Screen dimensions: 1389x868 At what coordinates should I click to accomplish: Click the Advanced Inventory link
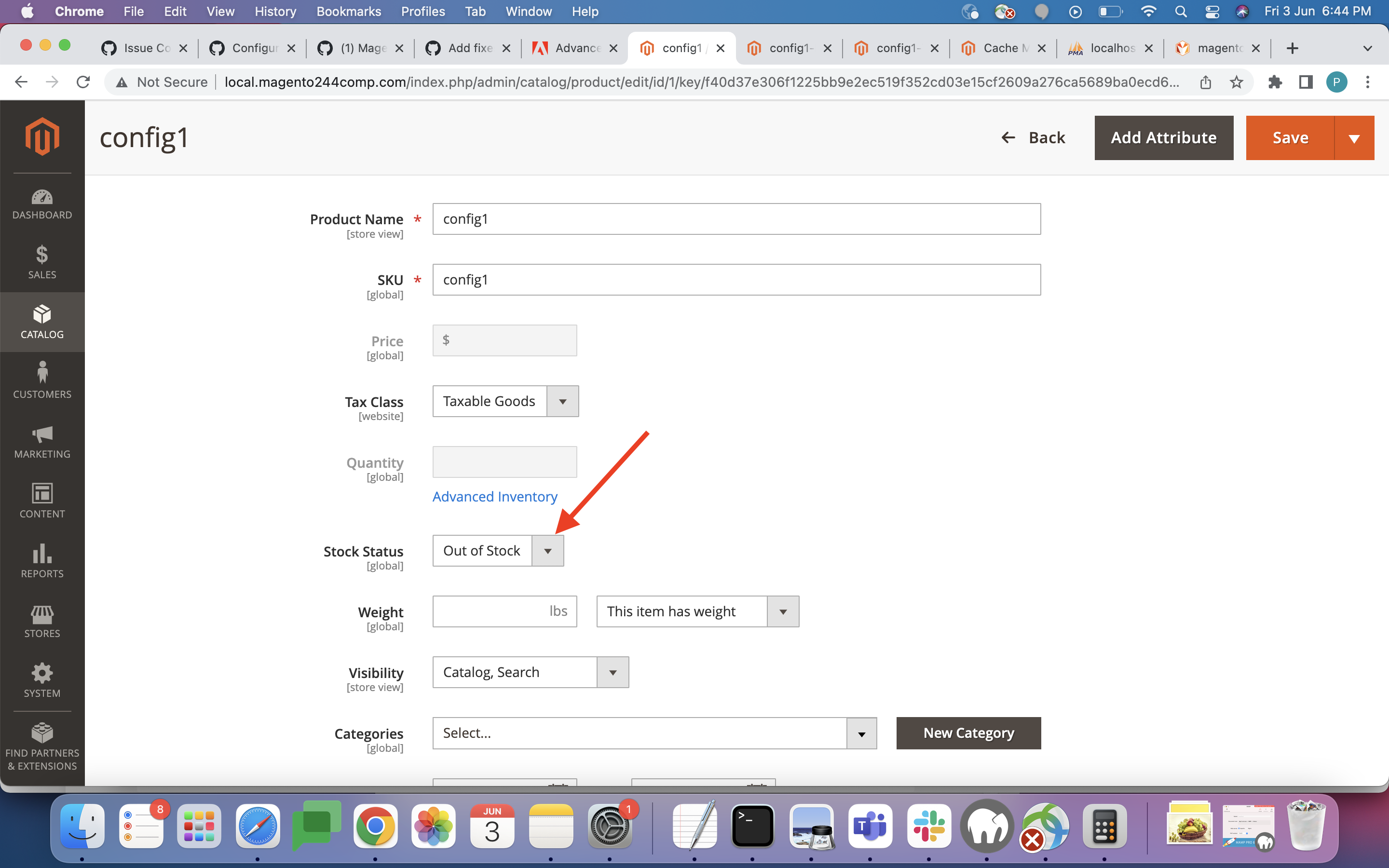pyautogui.click(x=494, y=497)
